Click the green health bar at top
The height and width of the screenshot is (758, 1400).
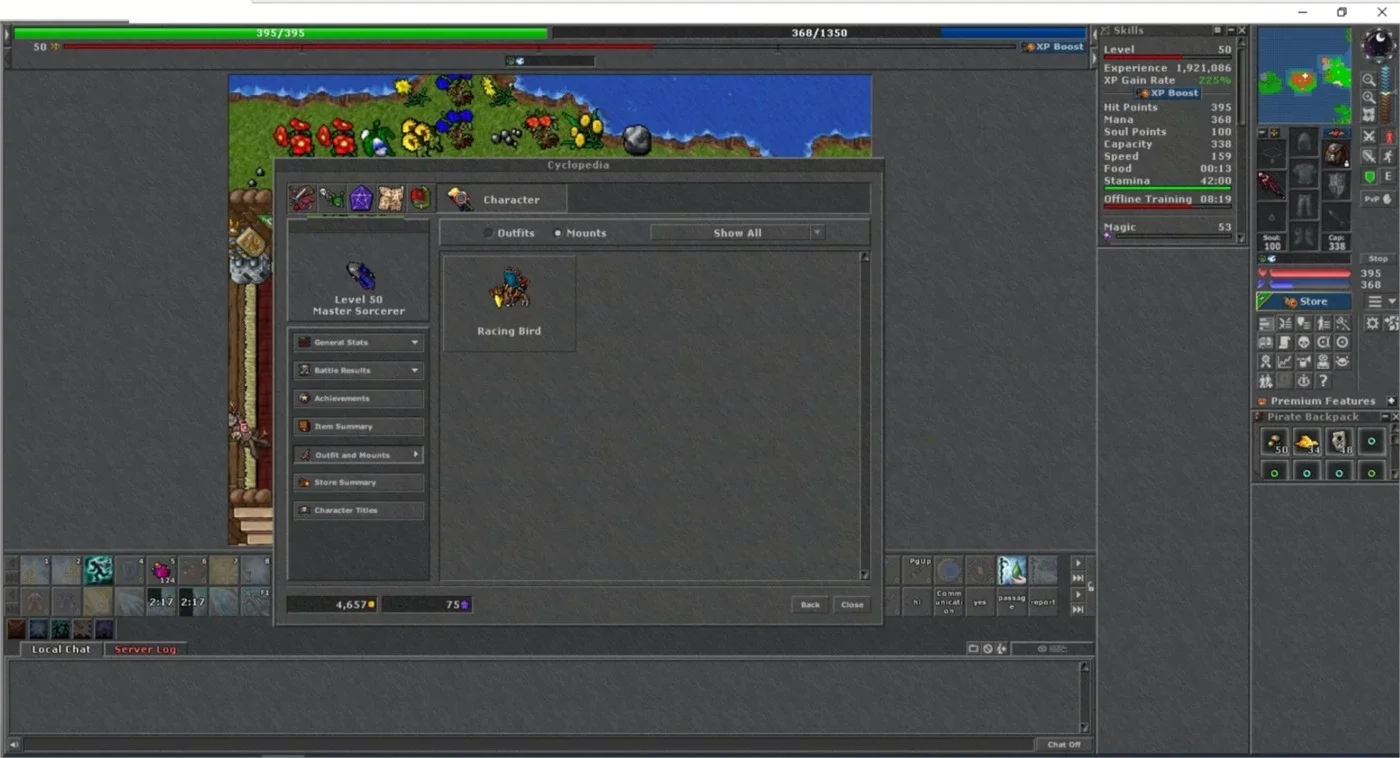281,33
